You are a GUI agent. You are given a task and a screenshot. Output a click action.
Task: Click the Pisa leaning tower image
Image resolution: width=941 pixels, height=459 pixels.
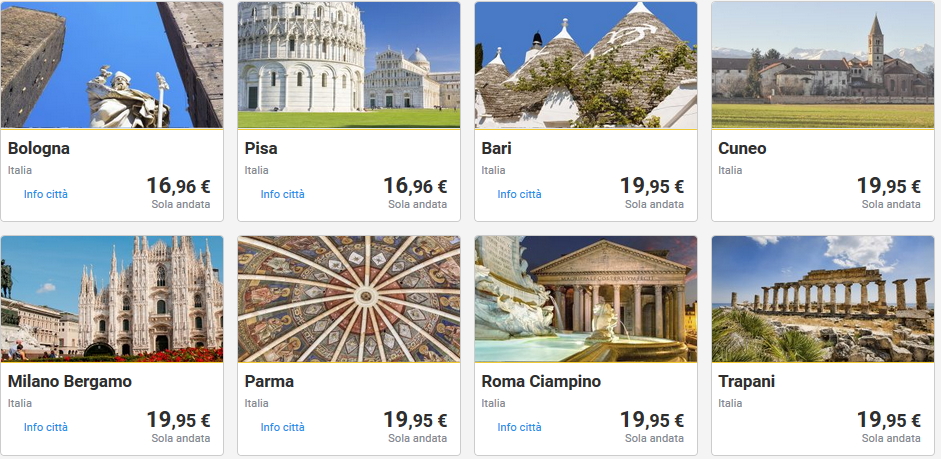(x=348, y=64)
